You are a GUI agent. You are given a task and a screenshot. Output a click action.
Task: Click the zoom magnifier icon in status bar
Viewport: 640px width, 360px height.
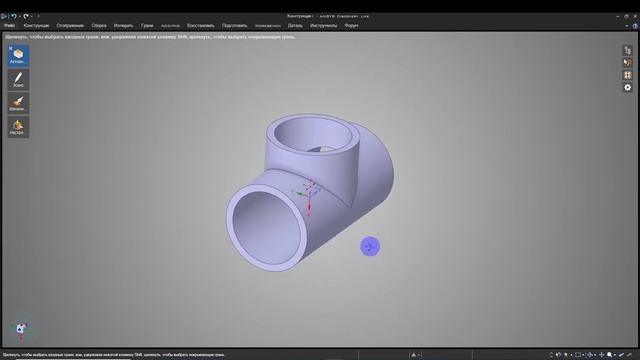(x=609, y=355)
